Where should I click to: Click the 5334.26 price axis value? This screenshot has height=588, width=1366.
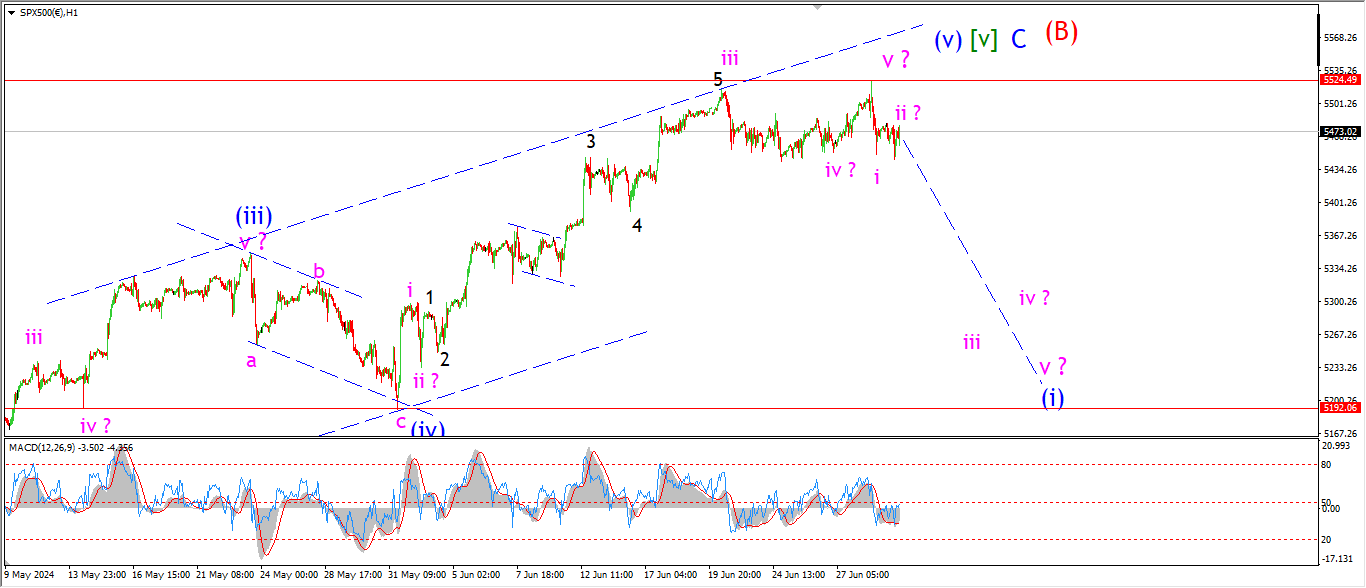[1339, 269]
